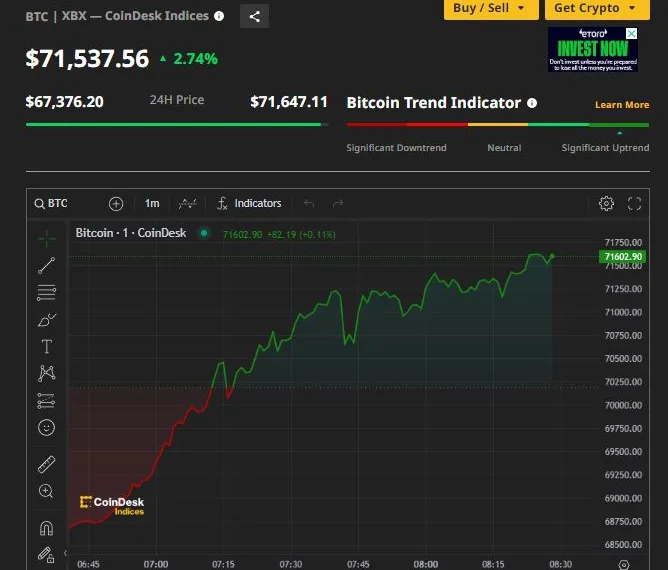Screen dimensions: 668x570
Task: Open the emoji icons tool
Action: (46, 427)
